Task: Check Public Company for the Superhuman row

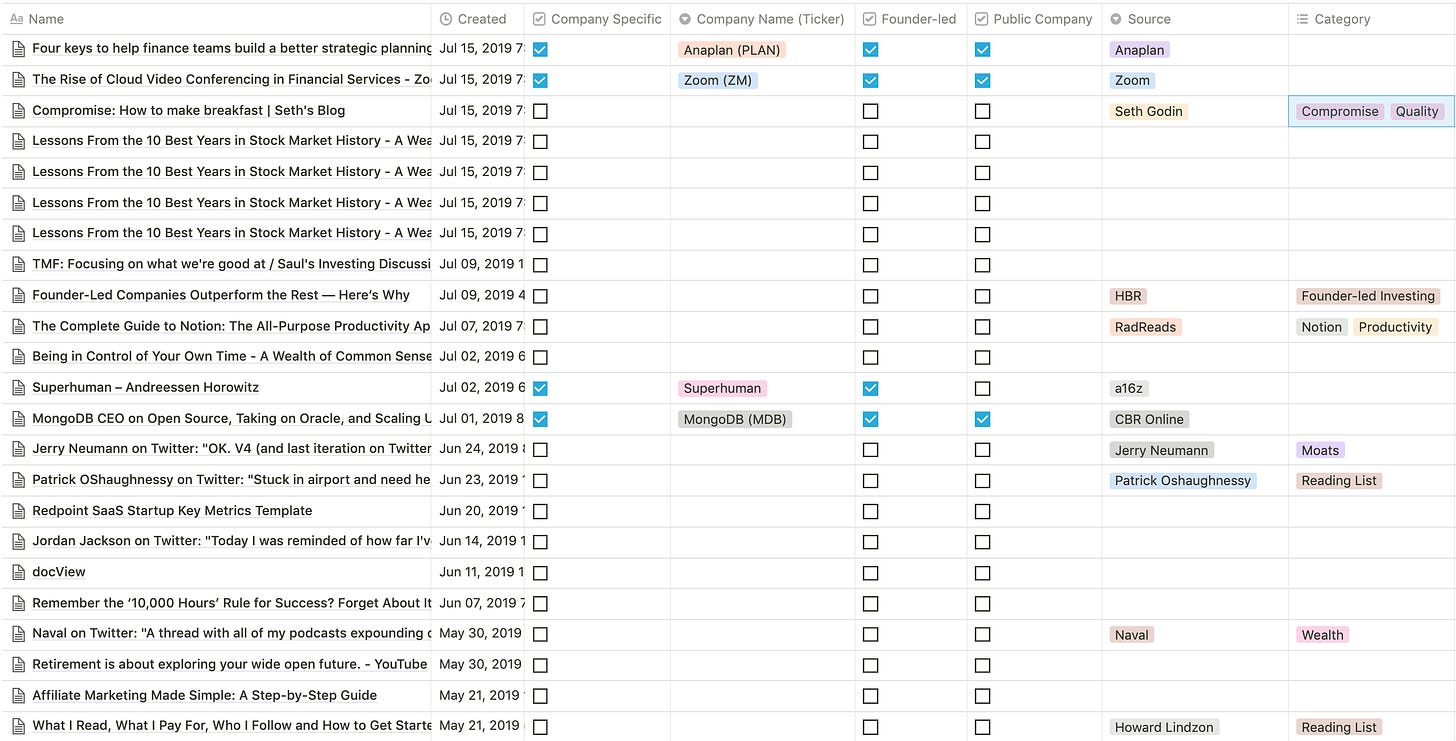Action: (x=982, y=388)
